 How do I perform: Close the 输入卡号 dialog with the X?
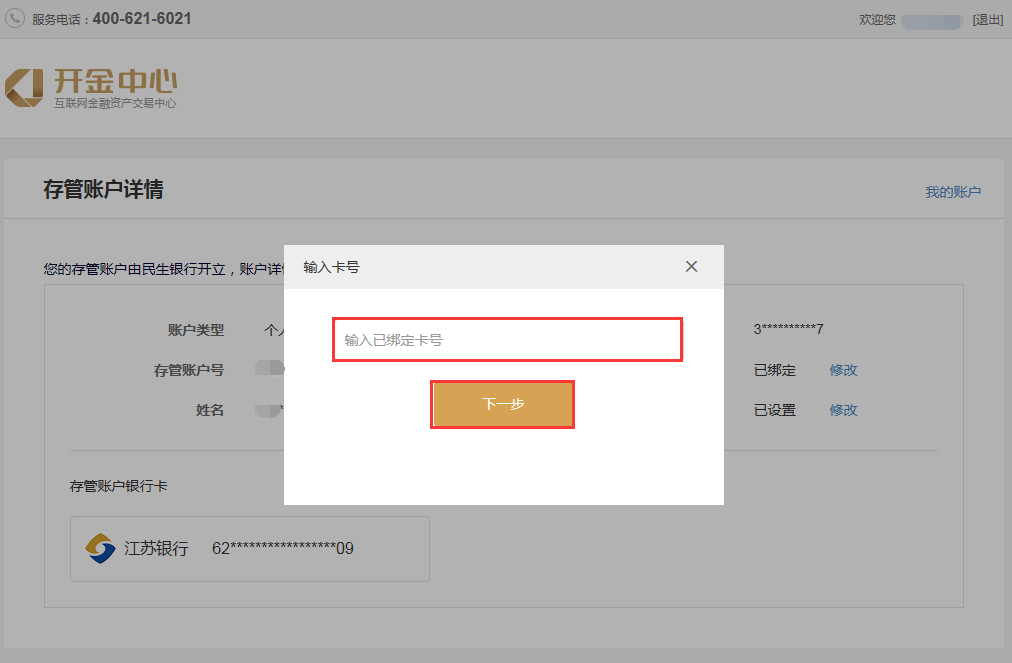(691, 267)
